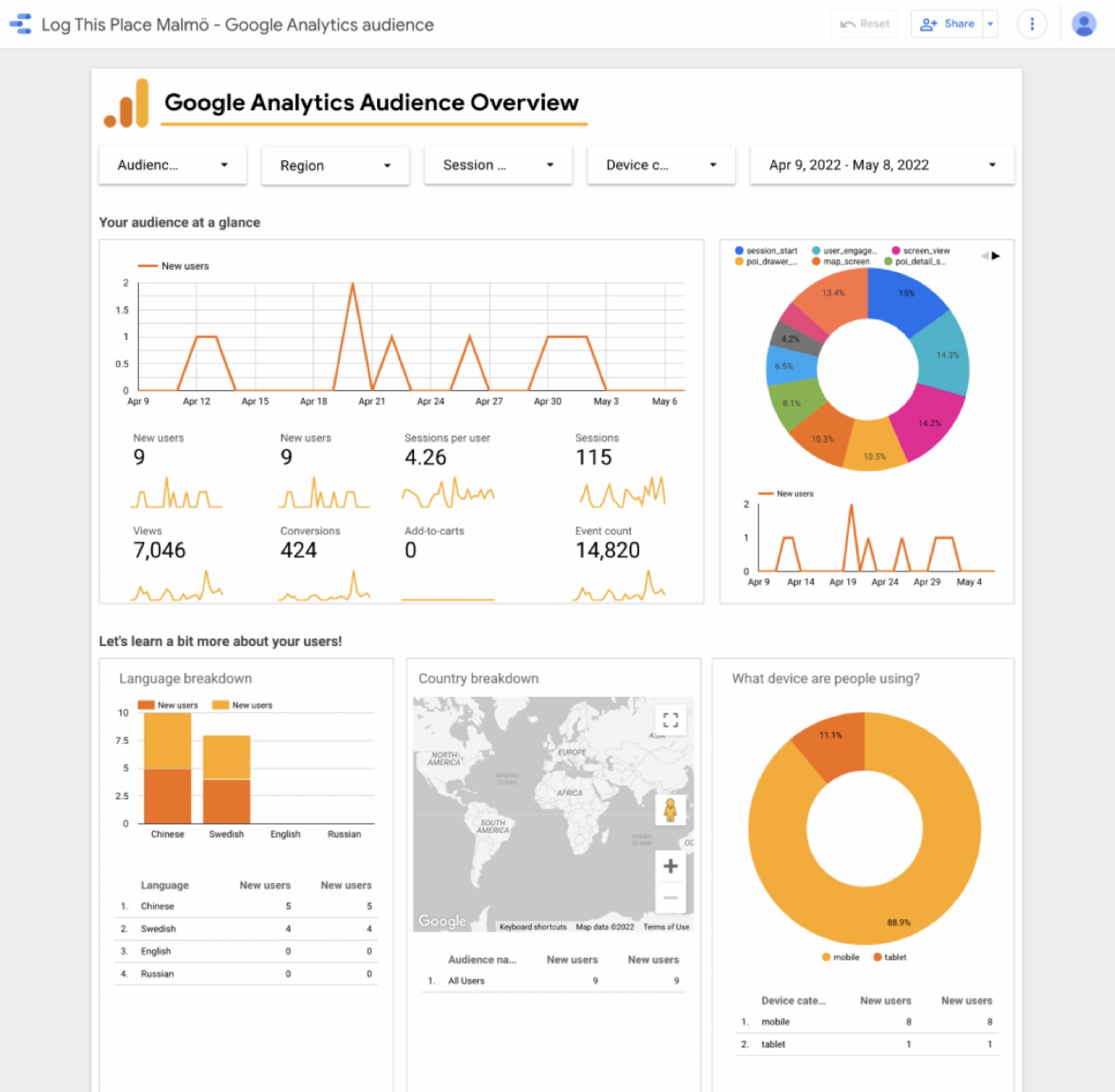The image size is (1115, 1092).
Task: Select the tablet row in device table
Action: point(866,1044)
